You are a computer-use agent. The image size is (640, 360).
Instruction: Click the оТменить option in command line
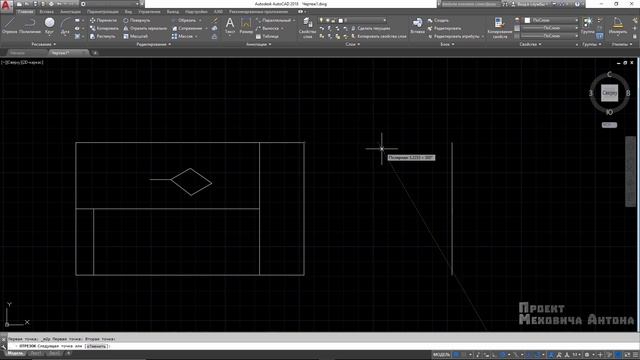click(97, 346)
